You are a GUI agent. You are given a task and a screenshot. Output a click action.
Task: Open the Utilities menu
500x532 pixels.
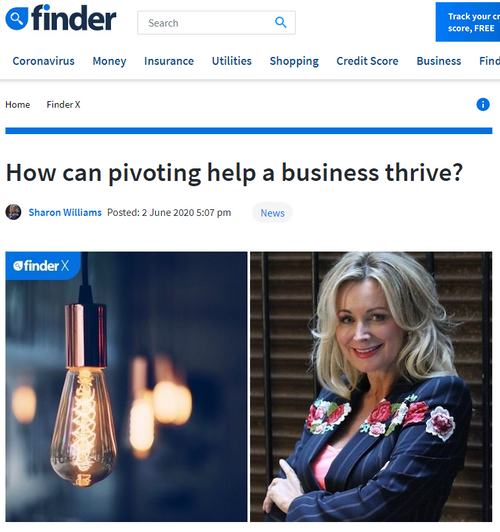tap(232, 61)
